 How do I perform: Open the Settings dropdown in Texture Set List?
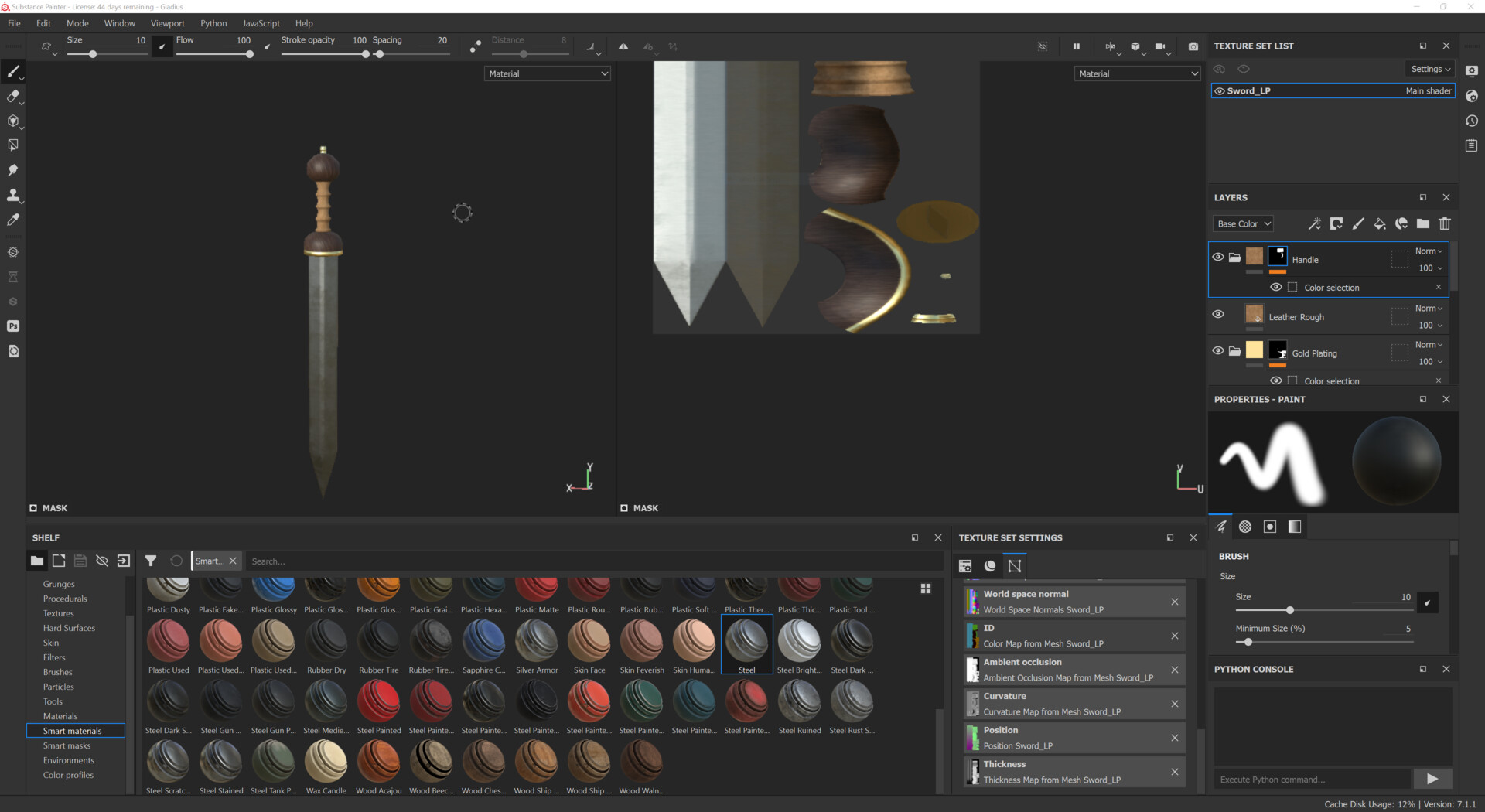point(1429,69)
